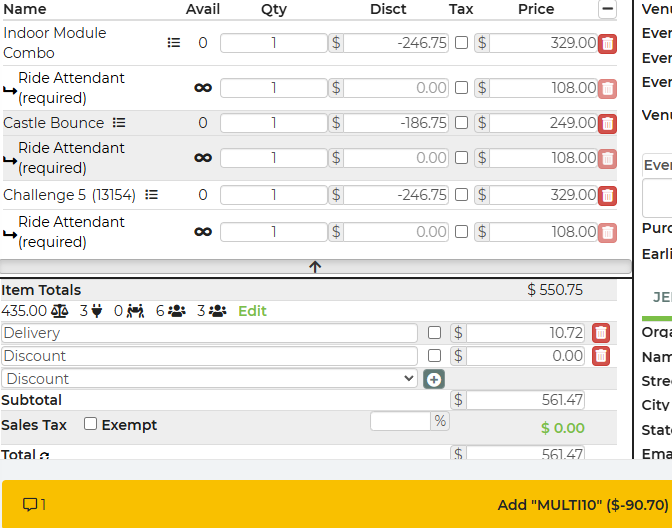The image size is (672, 528).
Task: Delete the Indoor Module Combo item
Action: tap(607, 44)
